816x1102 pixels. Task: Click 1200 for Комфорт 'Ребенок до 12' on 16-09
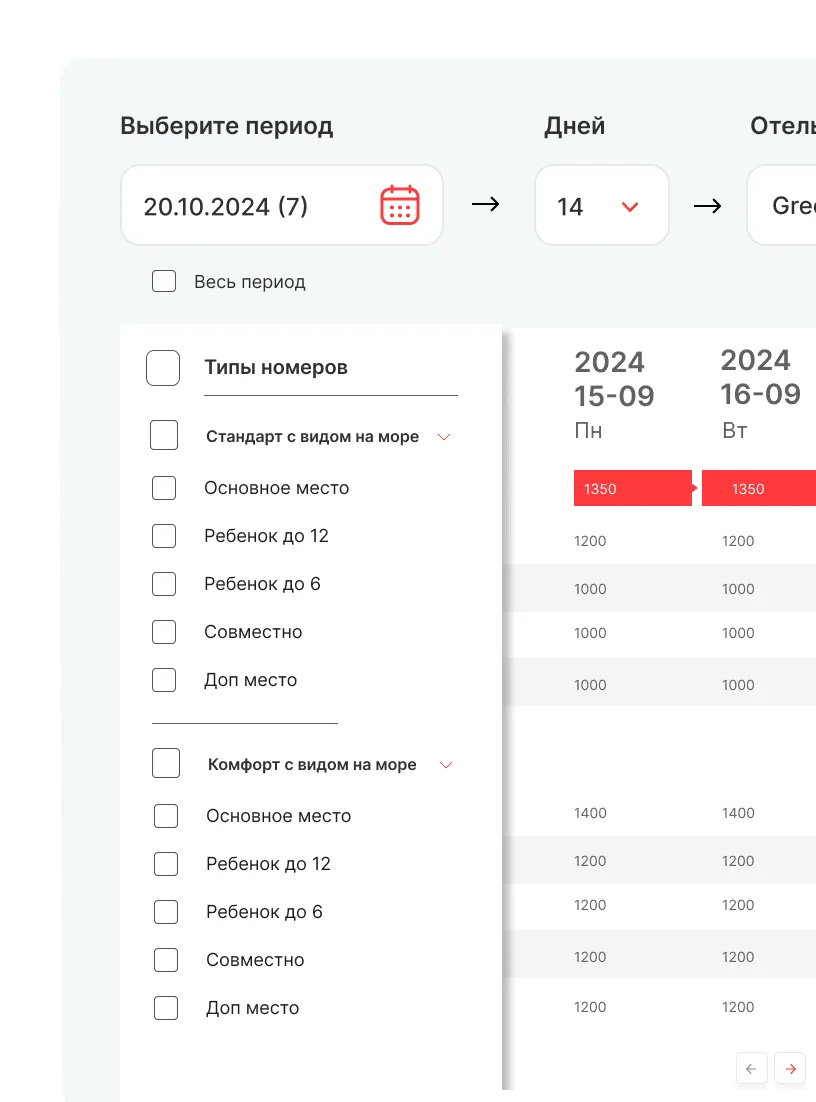click(x=738, y=861)
